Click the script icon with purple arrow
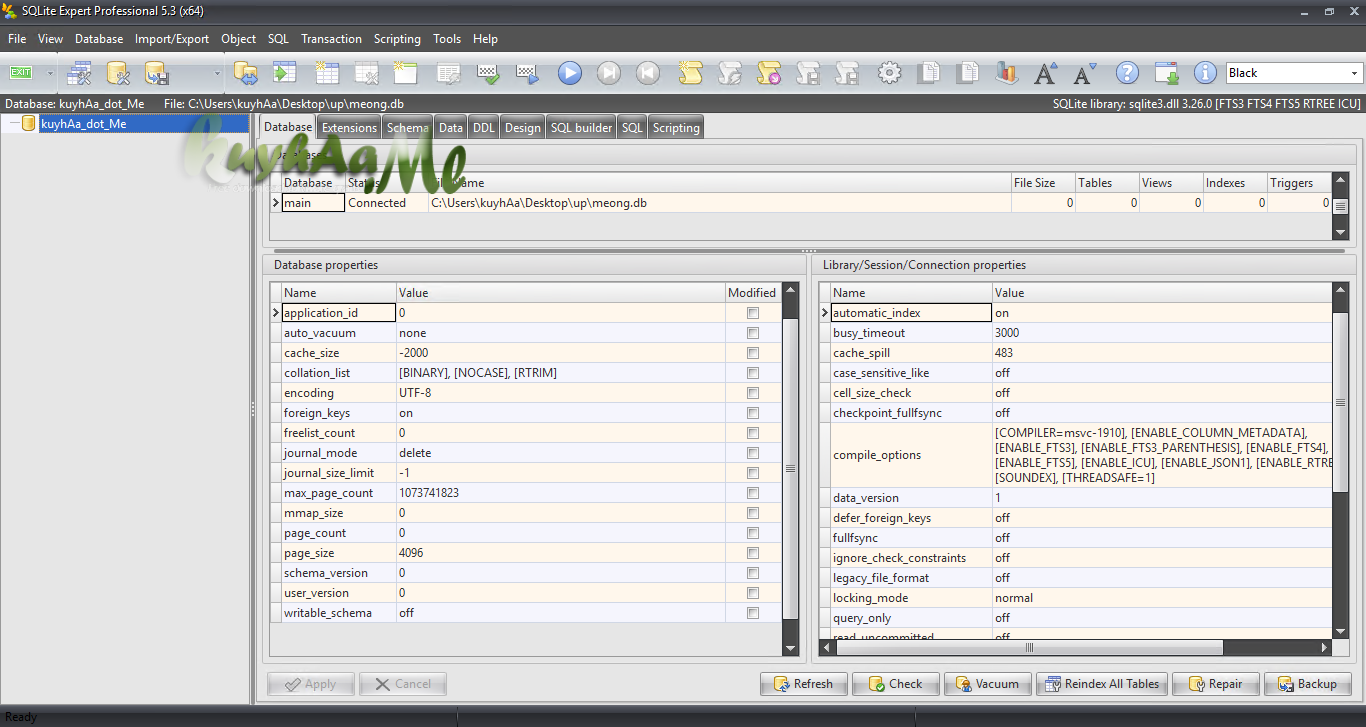The image size is (1366, 727). [x=769, y=73]
